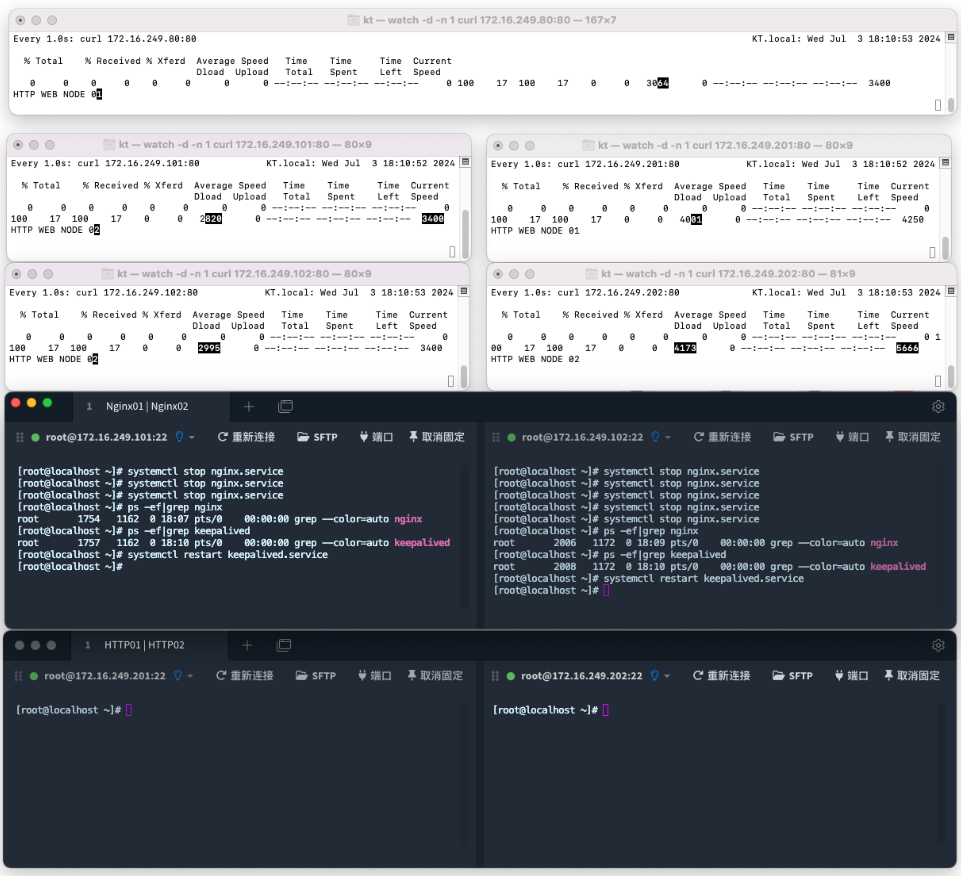Viewport: 961px width, 876px height.
Task: Click session label root@172.16.249.102:22
Action: pyautogui.click(x=582, y=437)
